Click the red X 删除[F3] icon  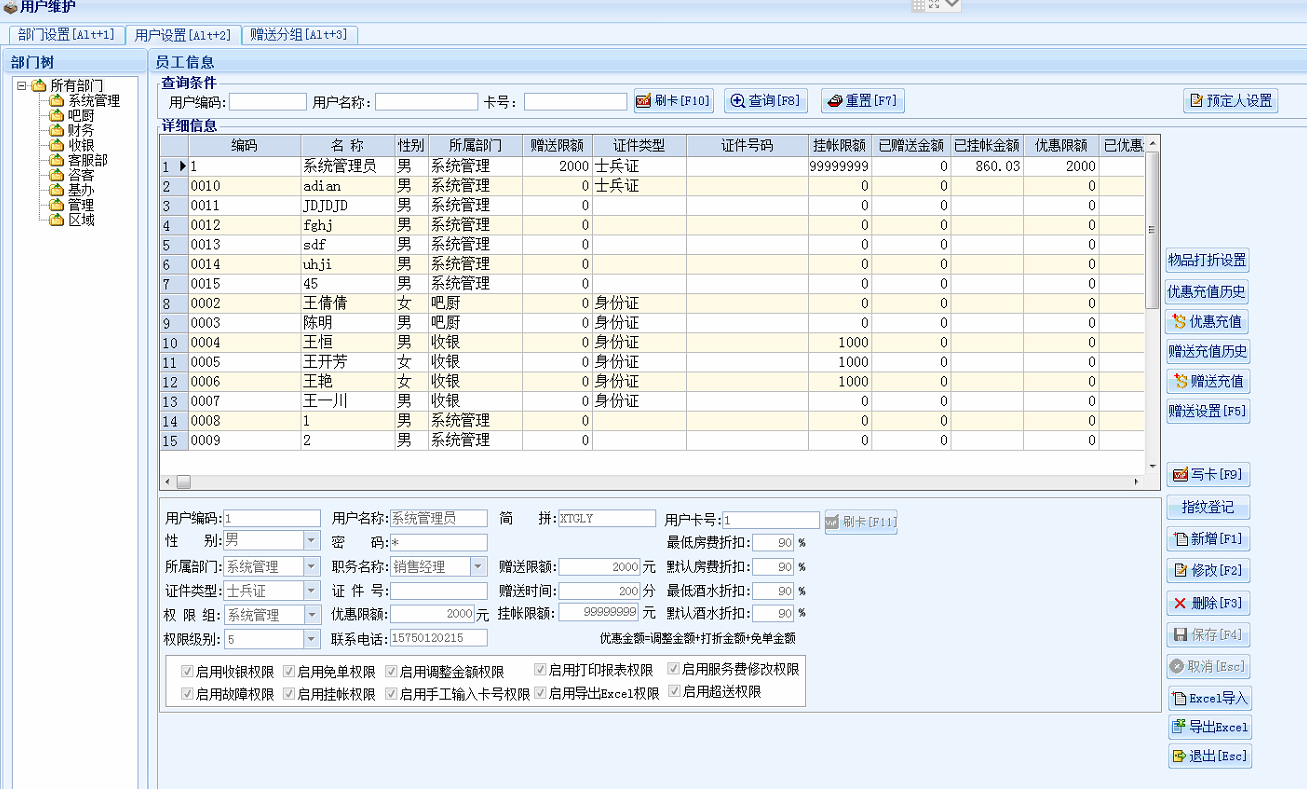click(1180, 603)
